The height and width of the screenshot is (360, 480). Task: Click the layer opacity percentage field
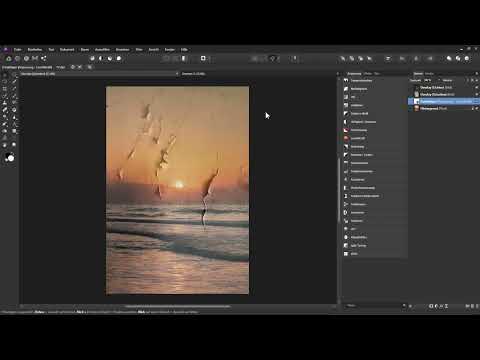click(429, 80)
